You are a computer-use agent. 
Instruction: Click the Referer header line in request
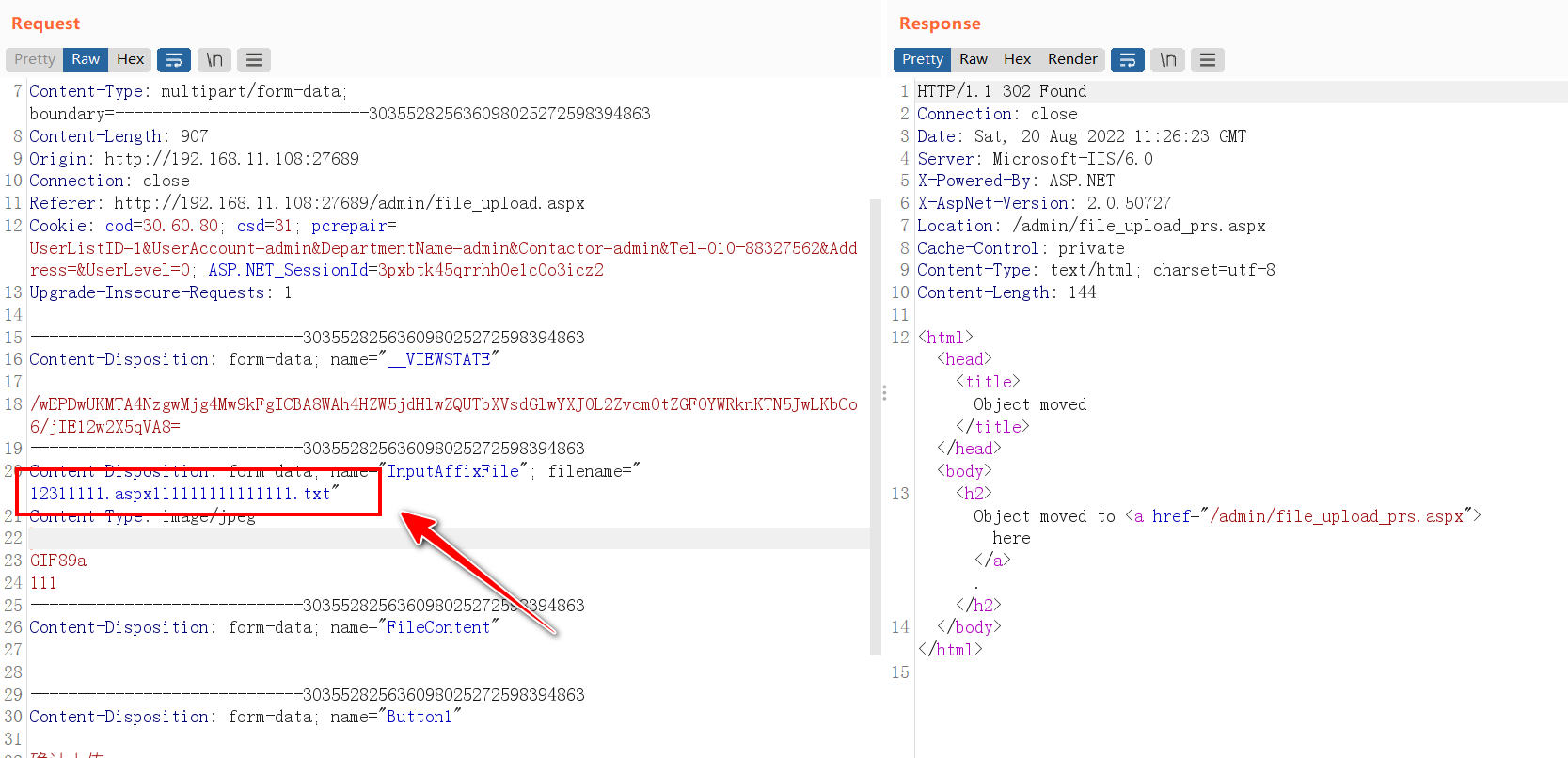click(307, 203)
